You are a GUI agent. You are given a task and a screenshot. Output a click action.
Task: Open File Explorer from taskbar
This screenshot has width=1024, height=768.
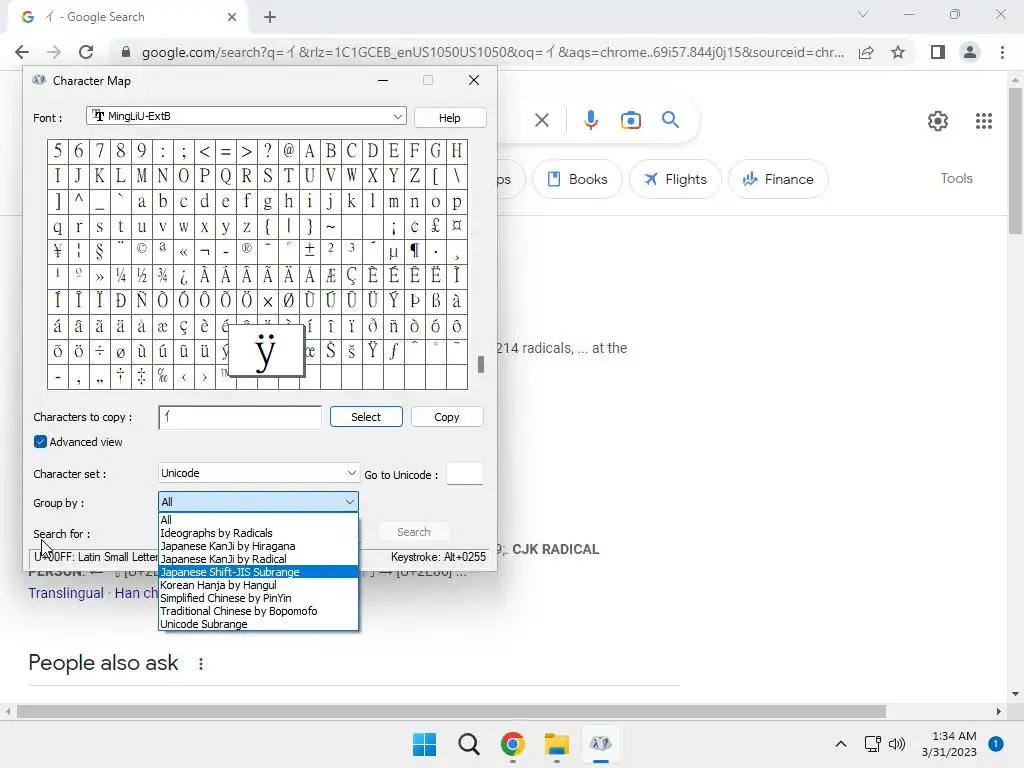tap(556, 744)
